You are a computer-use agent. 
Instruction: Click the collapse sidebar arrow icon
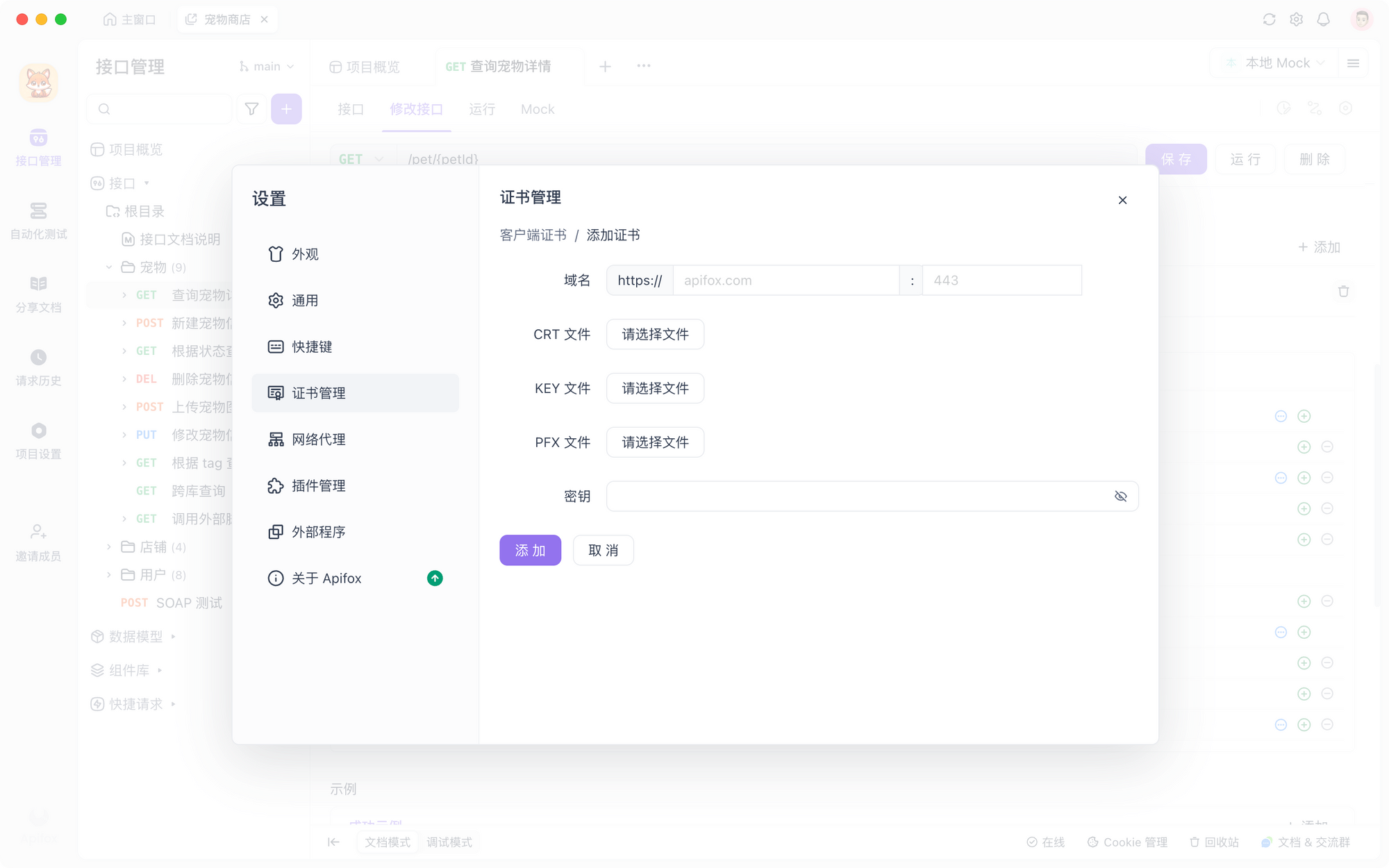click(333, 842)
